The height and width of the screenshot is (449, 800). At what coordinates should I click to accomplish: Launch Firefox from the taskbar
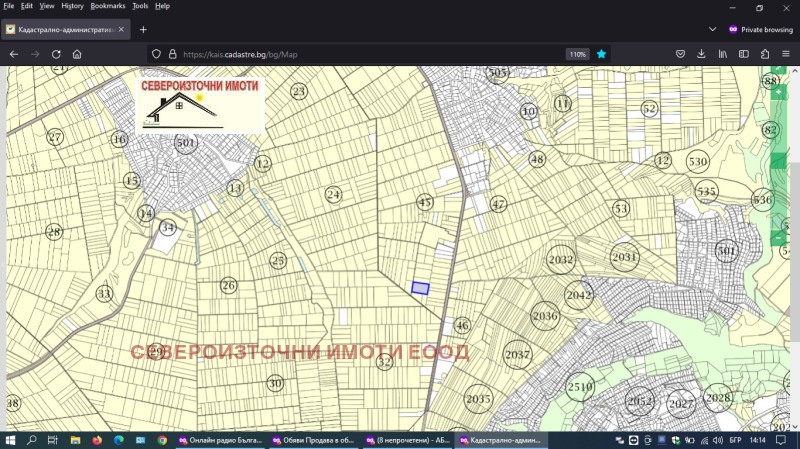click(x=97, y=440)
